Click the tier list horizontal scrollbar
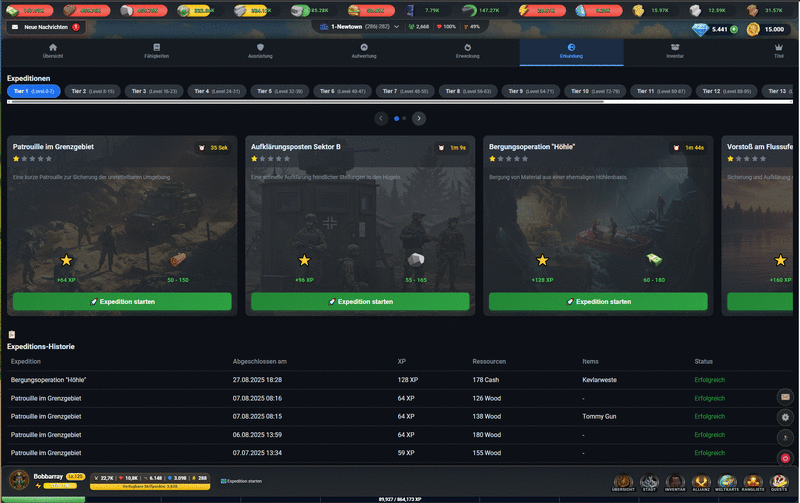Viewport: 800px width, 503px height. [399, 102]
